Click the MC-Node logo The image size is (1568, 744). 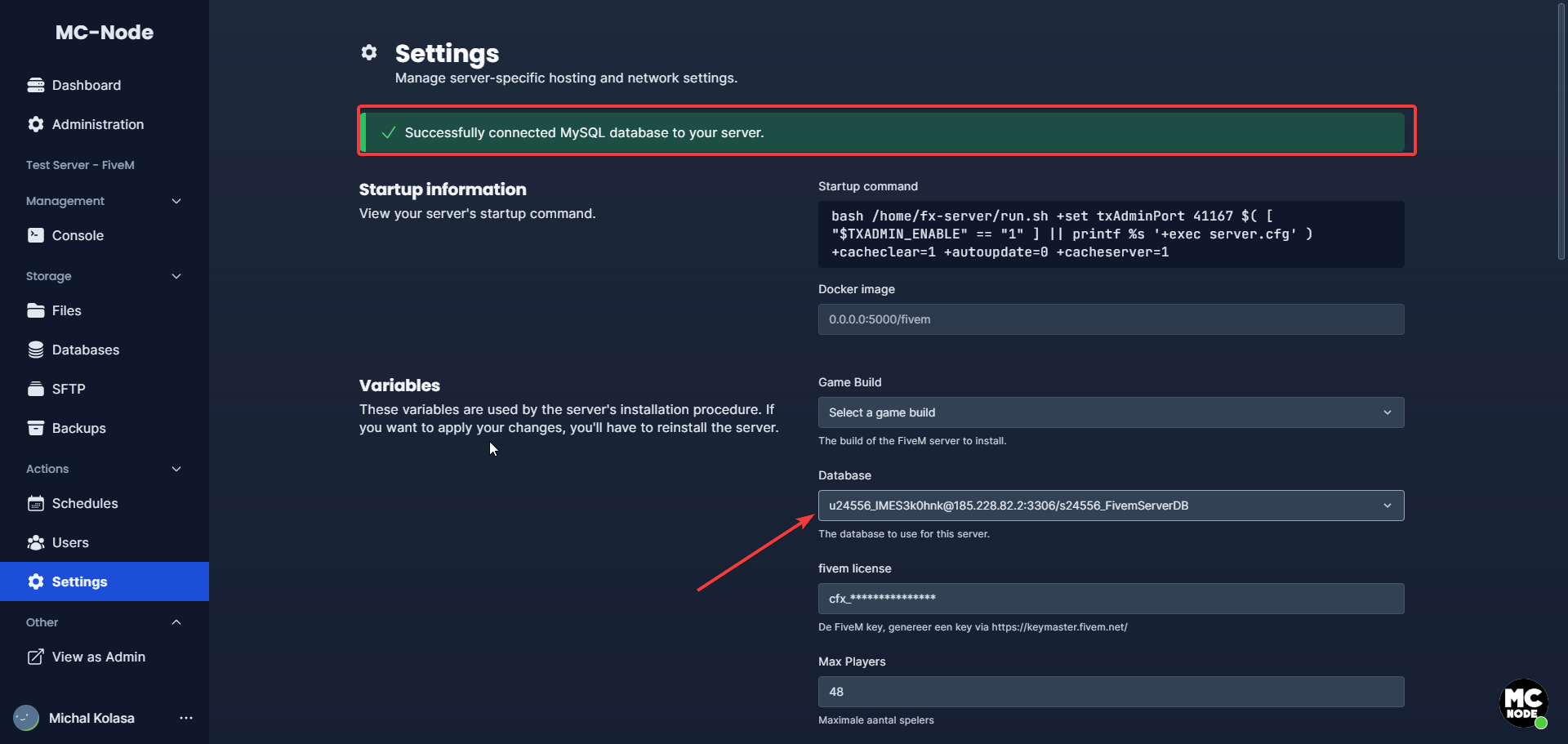click(x=105, y=32)
